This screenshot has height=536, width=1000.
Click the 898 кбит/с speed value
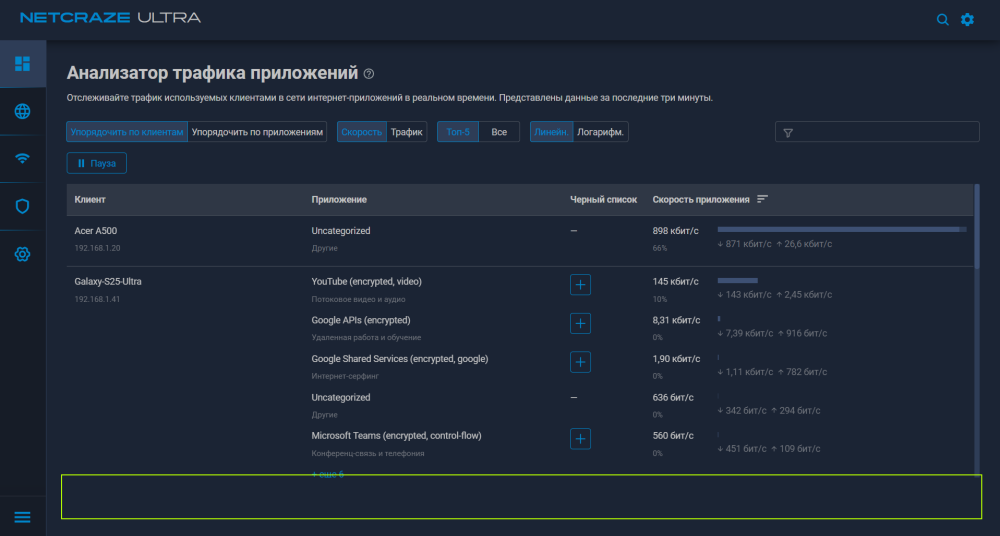tap(675, 231)
